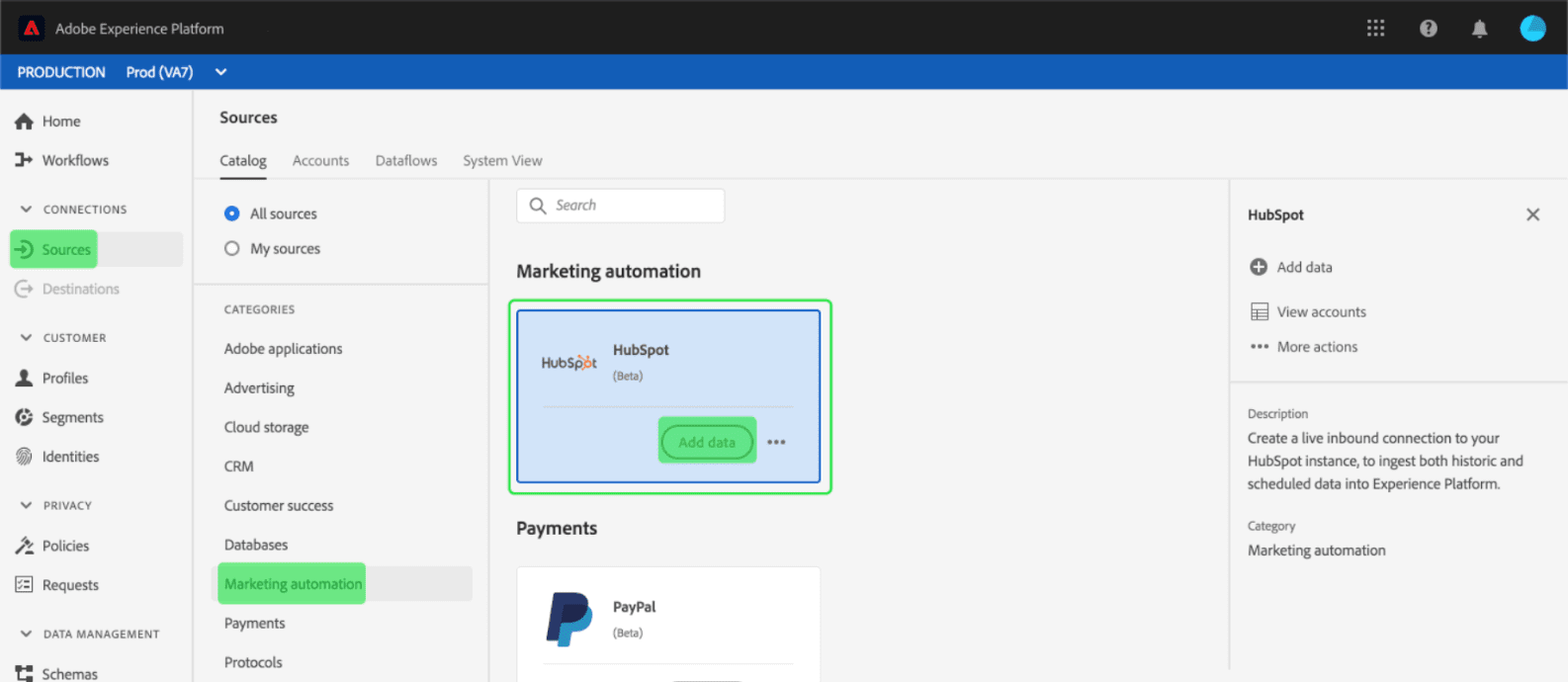Image resolution: width=1568 pixels, height=682 pixels.
Task: Click the Workflows icon
Action: [x=24, y=160]
